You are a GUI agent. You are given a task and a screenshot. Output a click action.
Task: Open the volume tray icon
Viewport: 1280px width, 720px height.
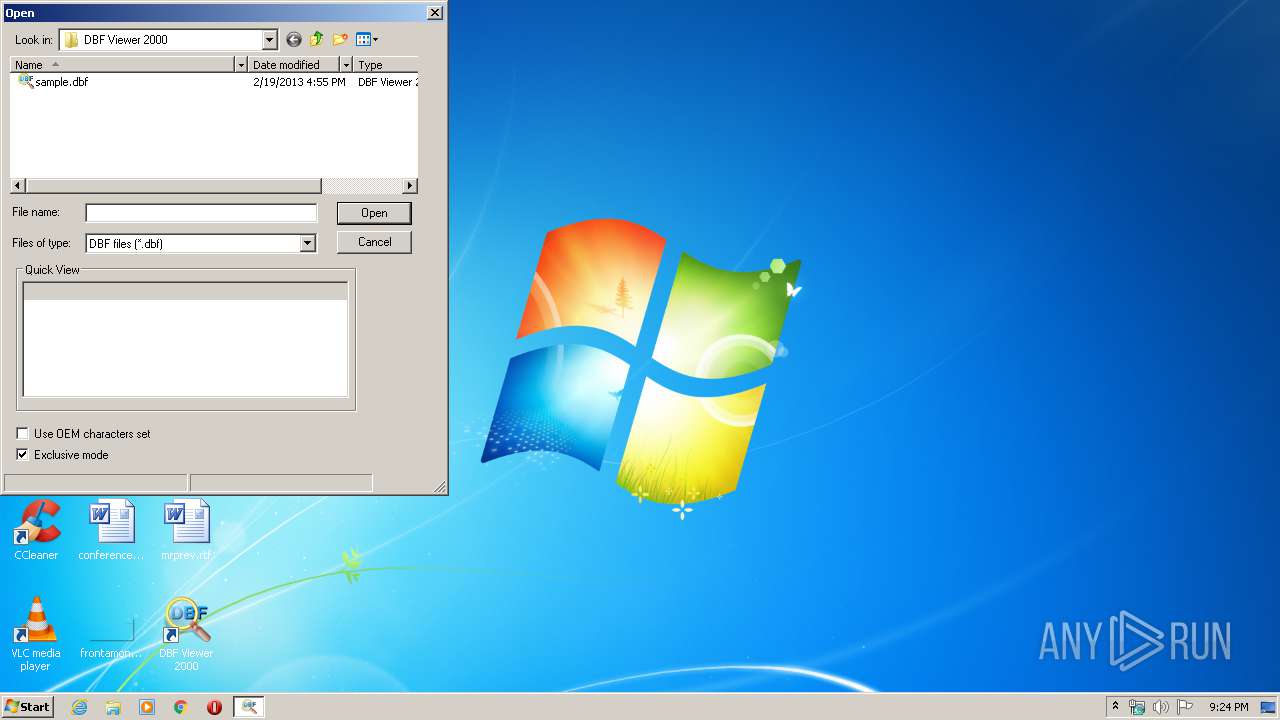click(1161, 707)
